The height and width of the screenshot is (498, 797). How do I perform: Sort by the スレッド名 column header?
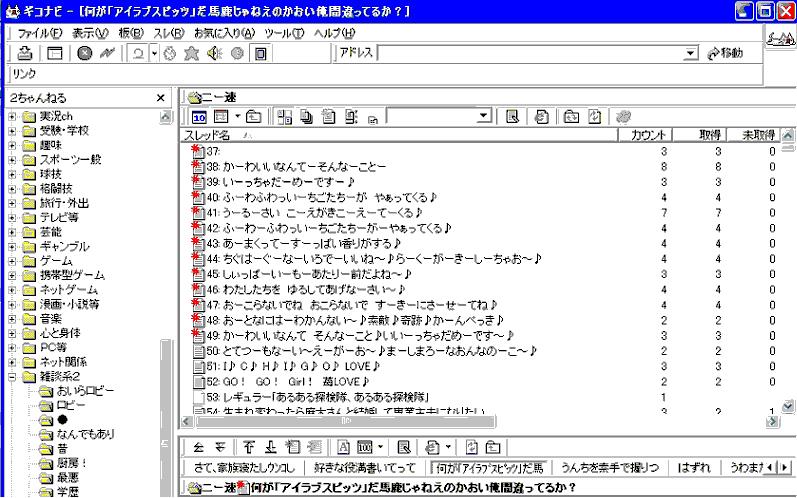tap(398, 135)
